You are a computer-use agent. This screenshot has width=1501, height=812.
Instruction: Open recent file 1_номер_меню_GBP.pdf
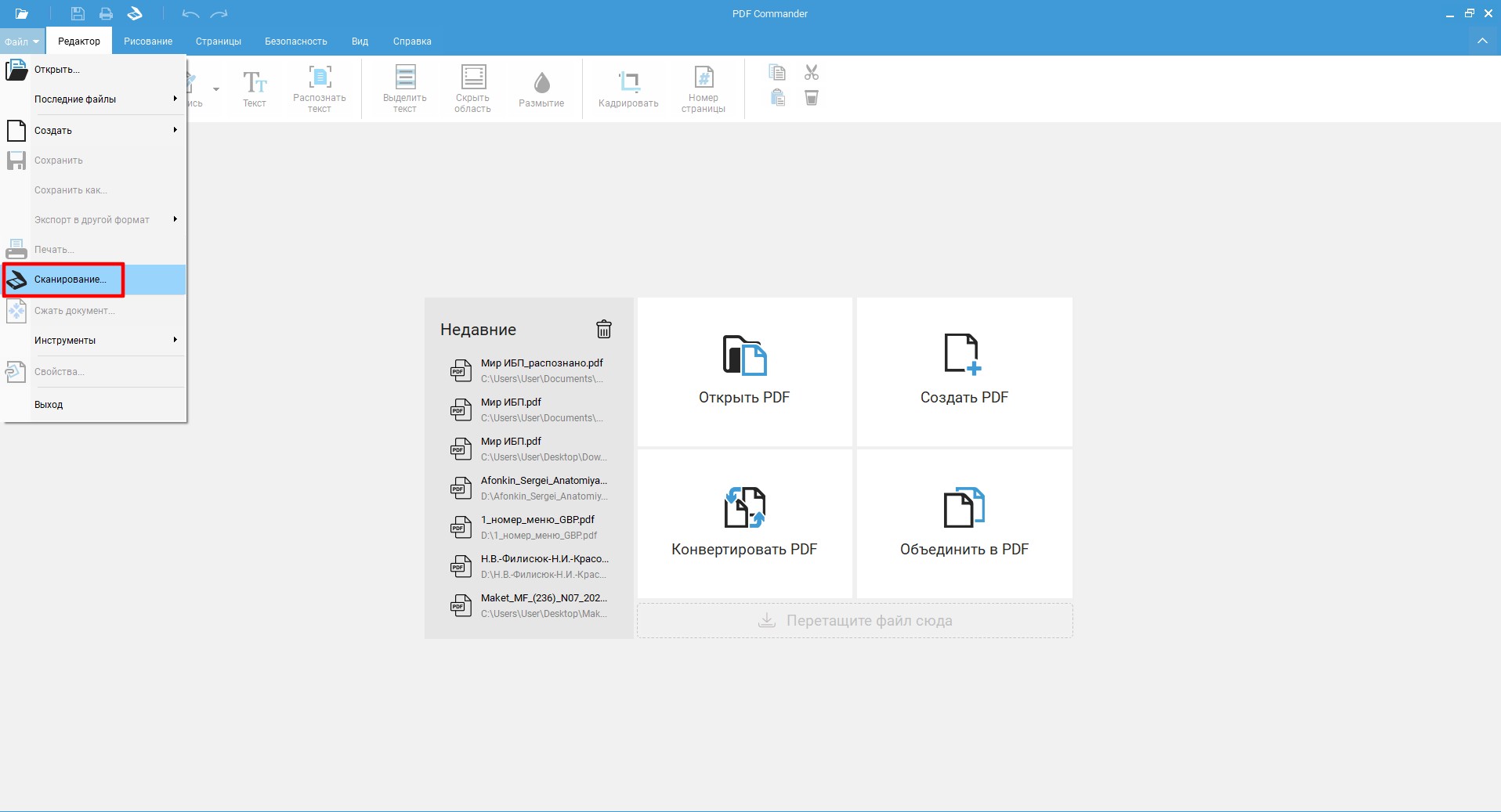529,527
